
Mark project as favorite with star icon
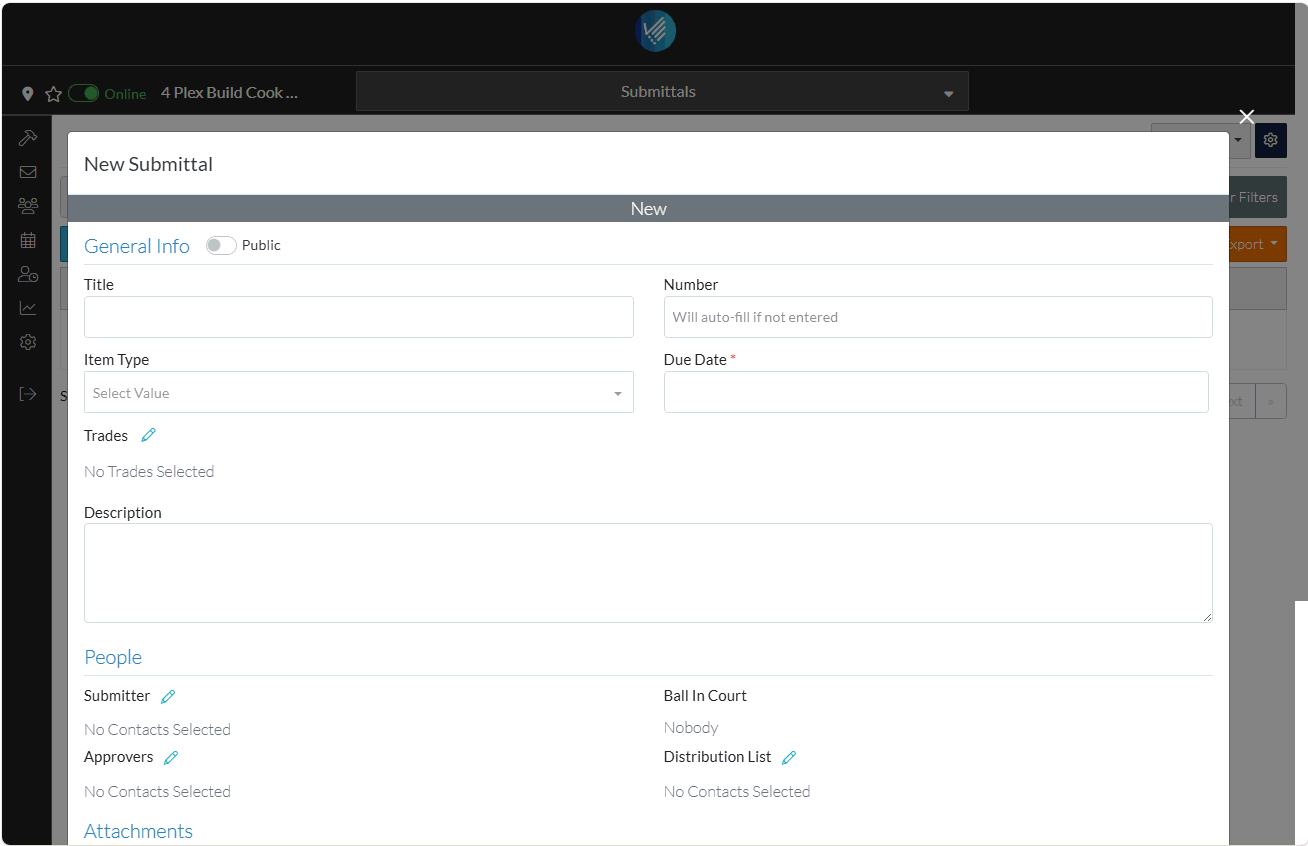pos(54,93)
